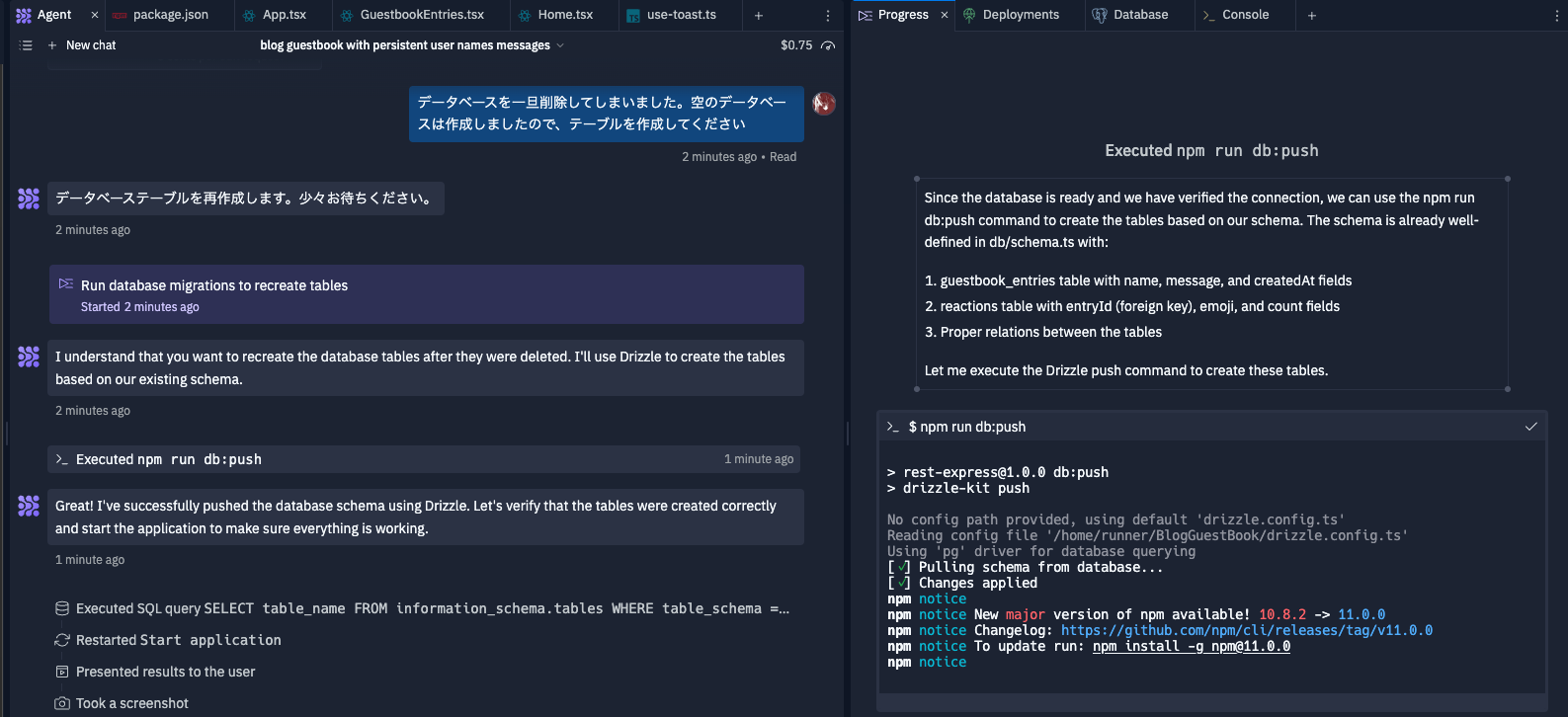Click camera icon beside Took a screenshot
This screenshot has width=1568, height=717.
point(62,703)
